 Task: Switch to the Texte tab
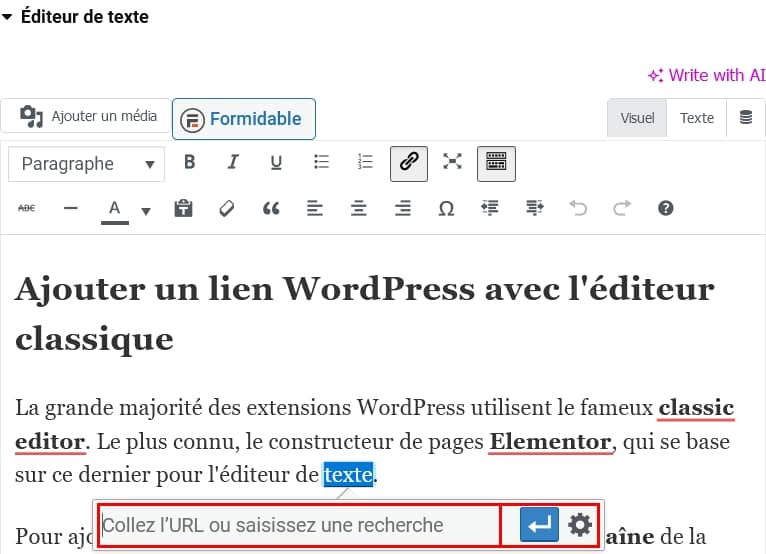(x=697, y=118)
